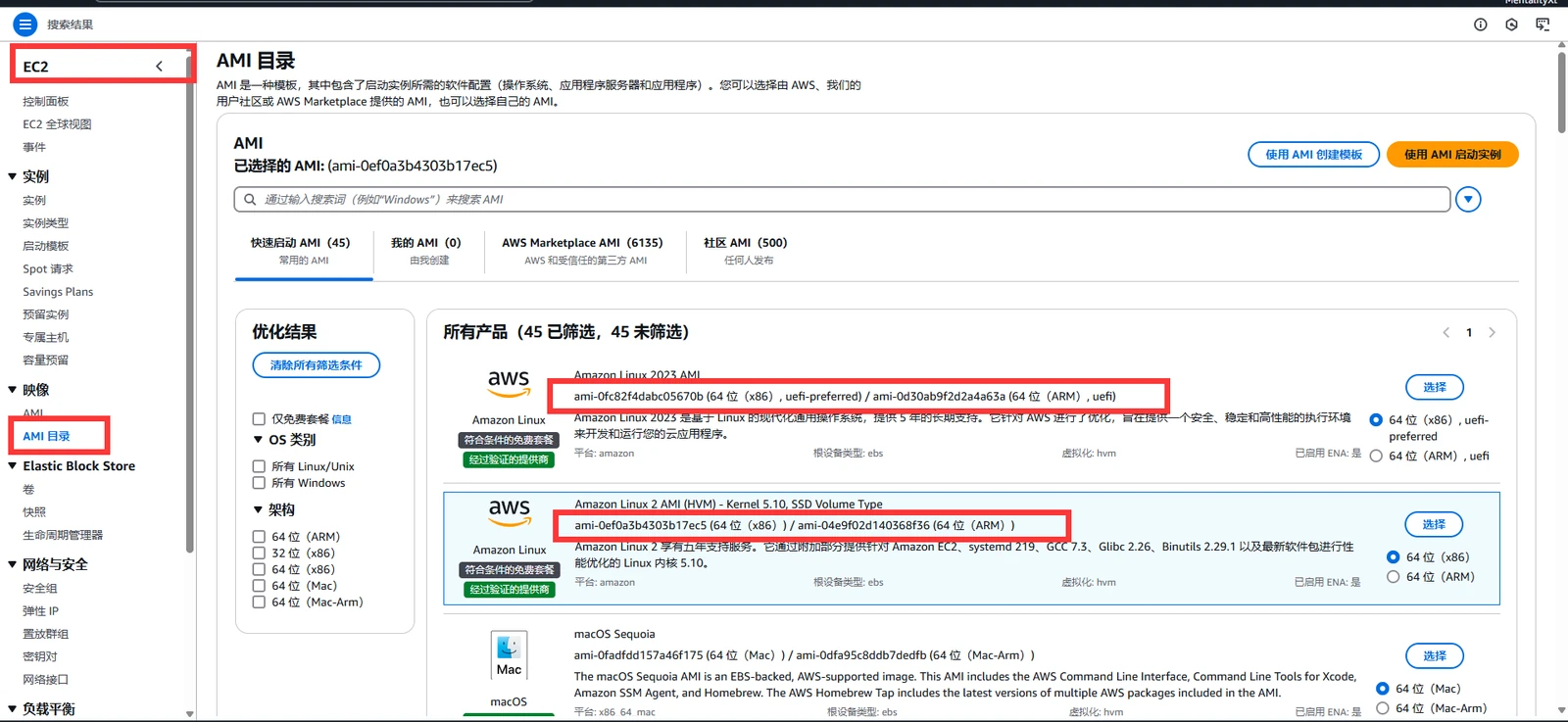Collapse the 架构 filter group
This screenshot has width=1568, height=722.
click(258, 509)
